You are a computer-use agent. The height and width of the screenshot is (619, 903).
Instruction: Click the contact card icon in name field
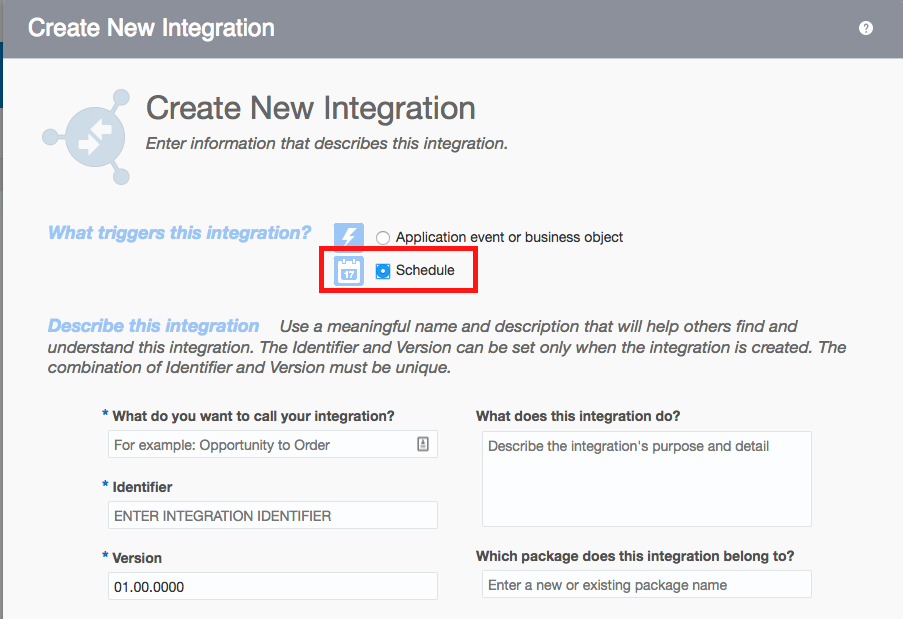[x=423, y=445]
